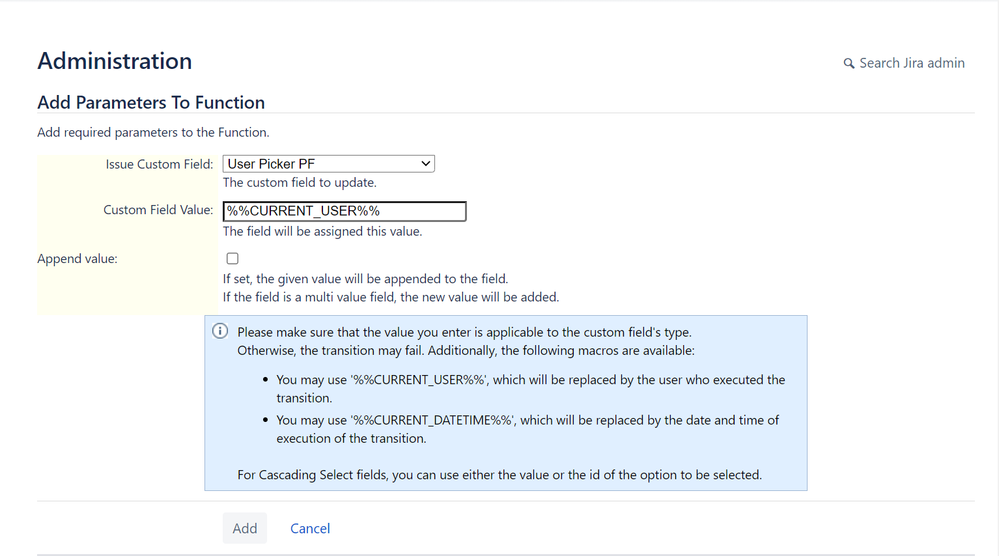Click the info icon in blue notice
Viewport: 999px width, 556px height.
(220, 331)
